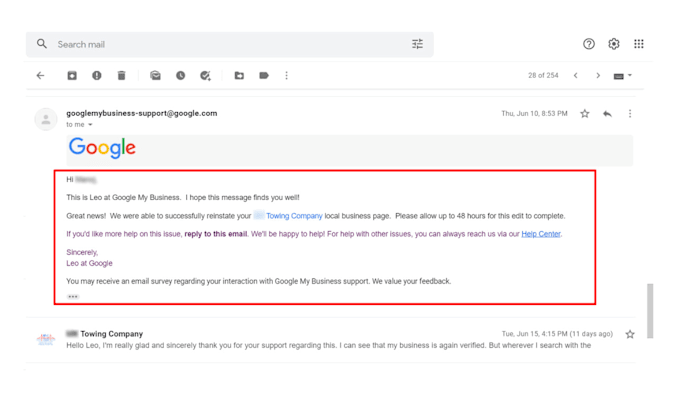
Task: Open Labels menu
Action: (x=264, y=75)
